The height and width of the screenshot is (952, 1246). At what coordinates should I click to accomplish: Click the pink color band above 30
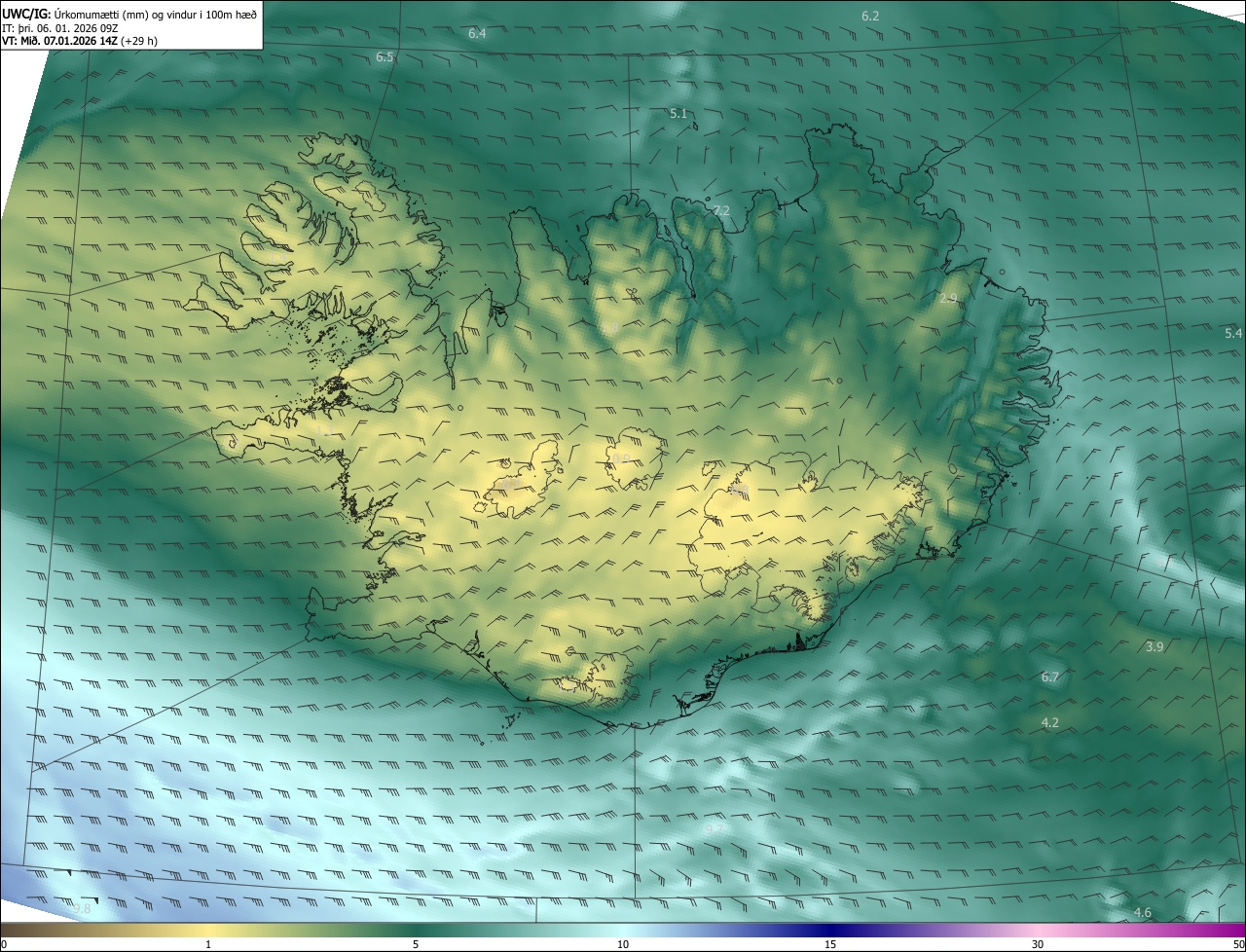click(x=1038, y=930)
